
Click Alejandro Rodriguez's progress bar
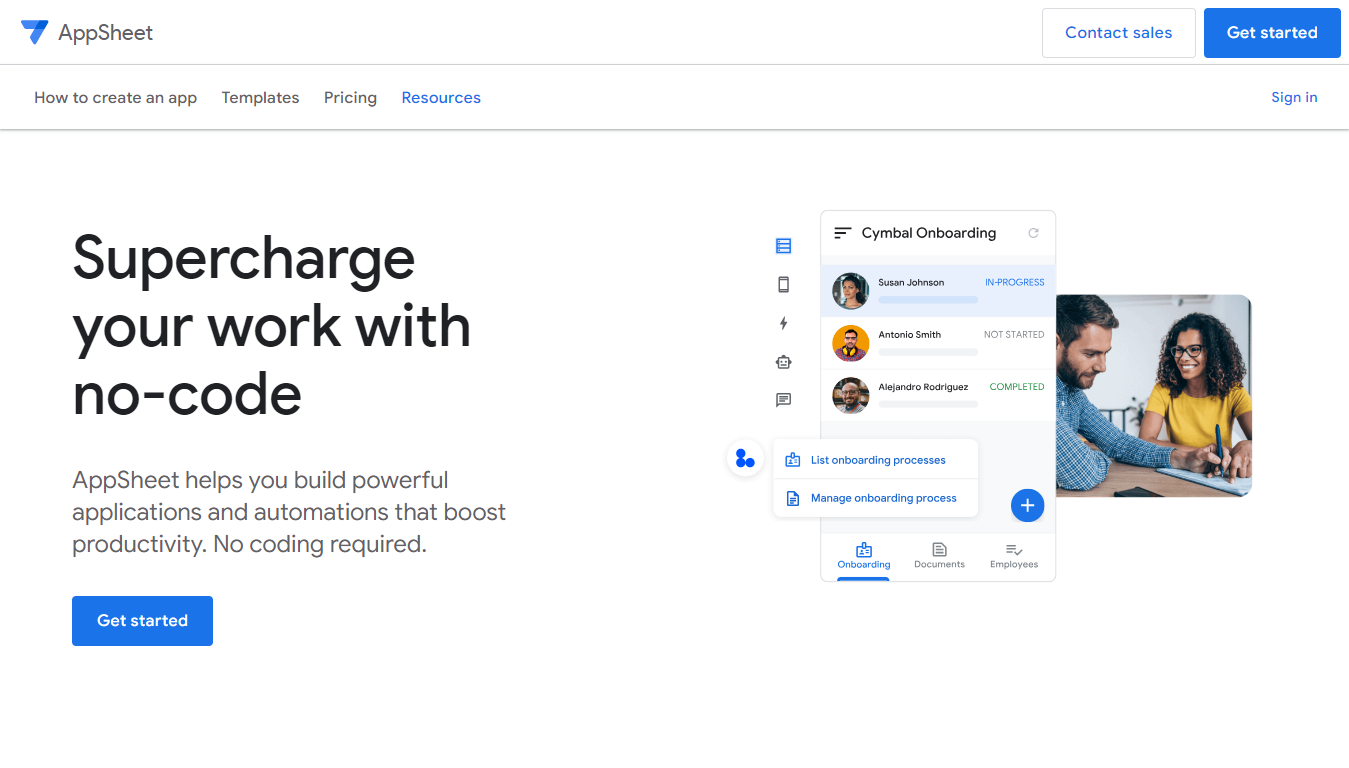pos(928,404)
